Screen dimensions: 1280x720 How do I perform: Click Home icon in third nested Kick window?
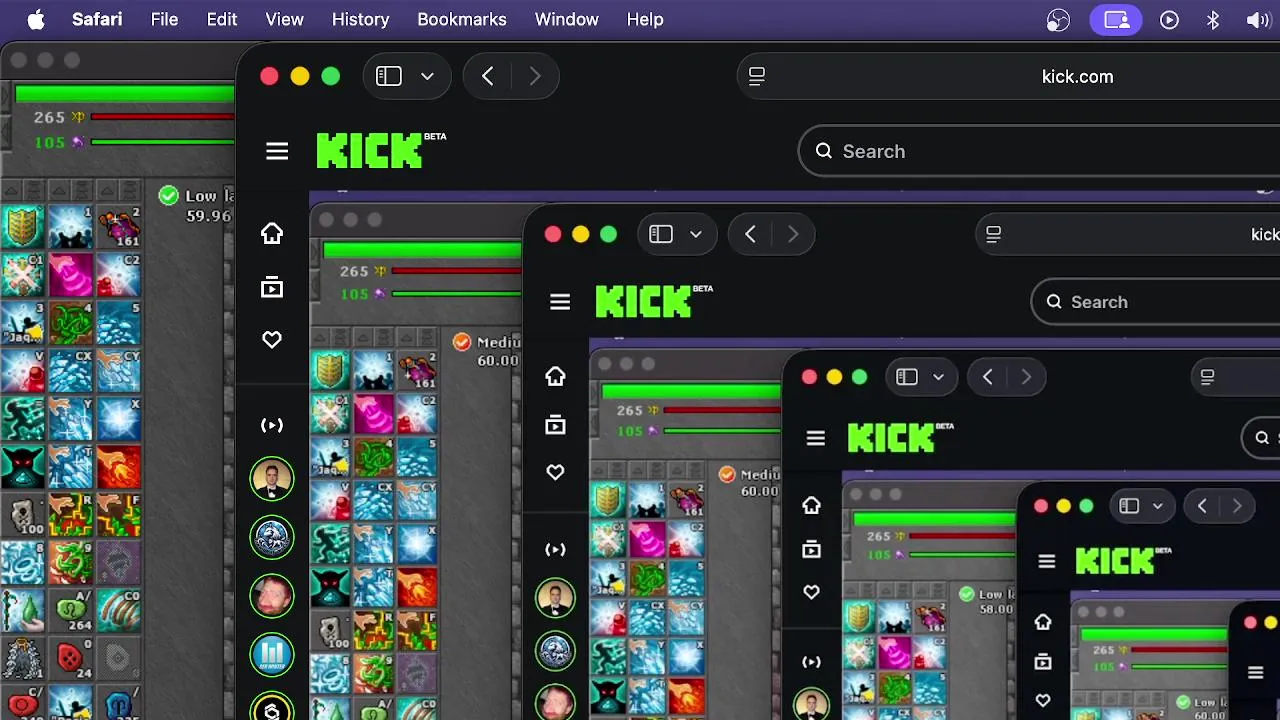coord(811,505)
